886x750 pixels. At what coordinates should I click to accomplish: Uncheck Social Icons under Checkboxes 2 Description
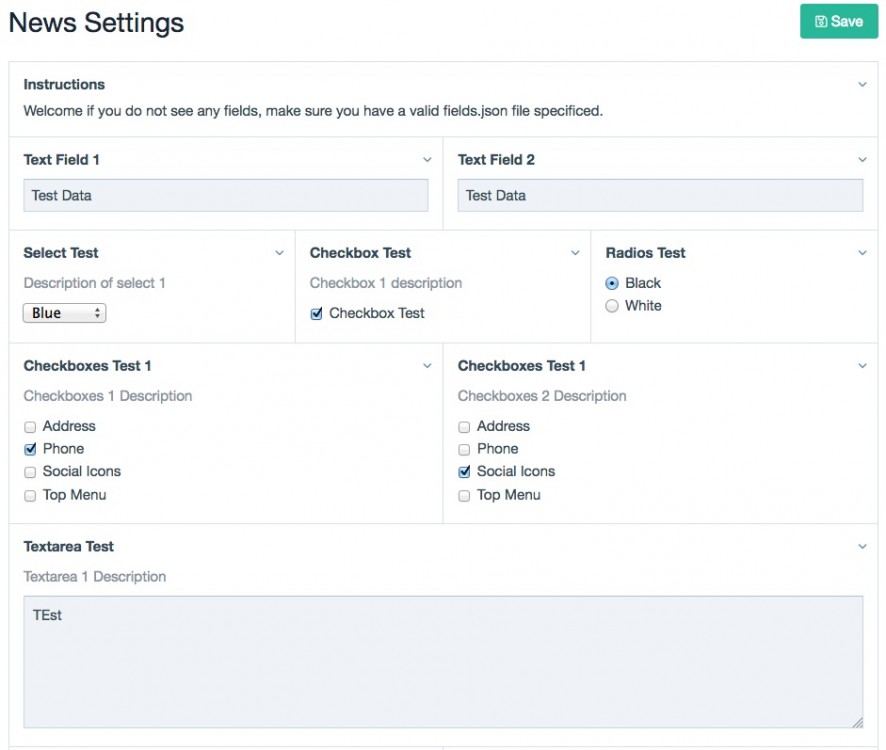[x=464, y=472]
